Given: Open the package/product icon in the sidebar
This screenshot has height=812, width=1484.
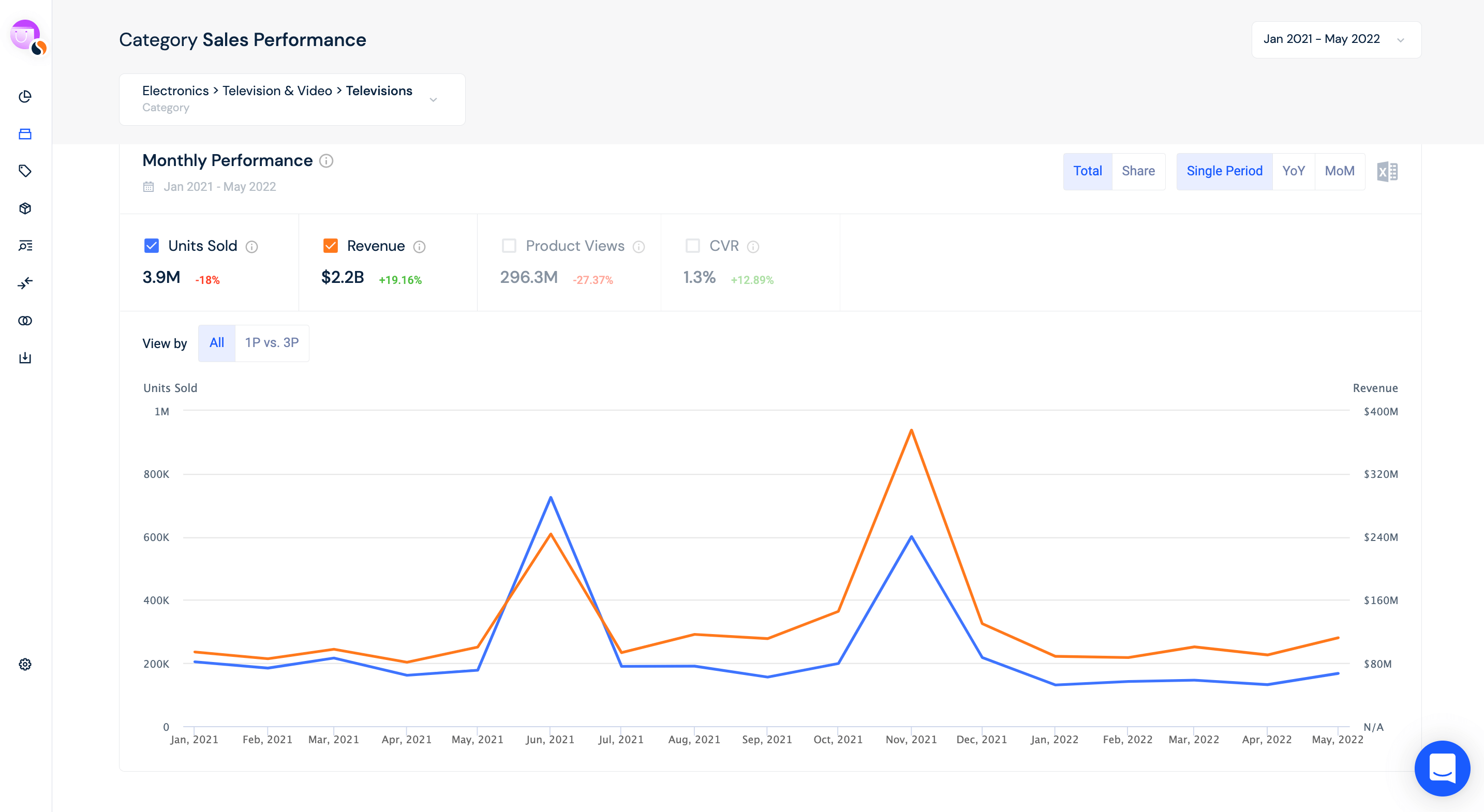Looking at the screenshot, I should pos(25,208).
